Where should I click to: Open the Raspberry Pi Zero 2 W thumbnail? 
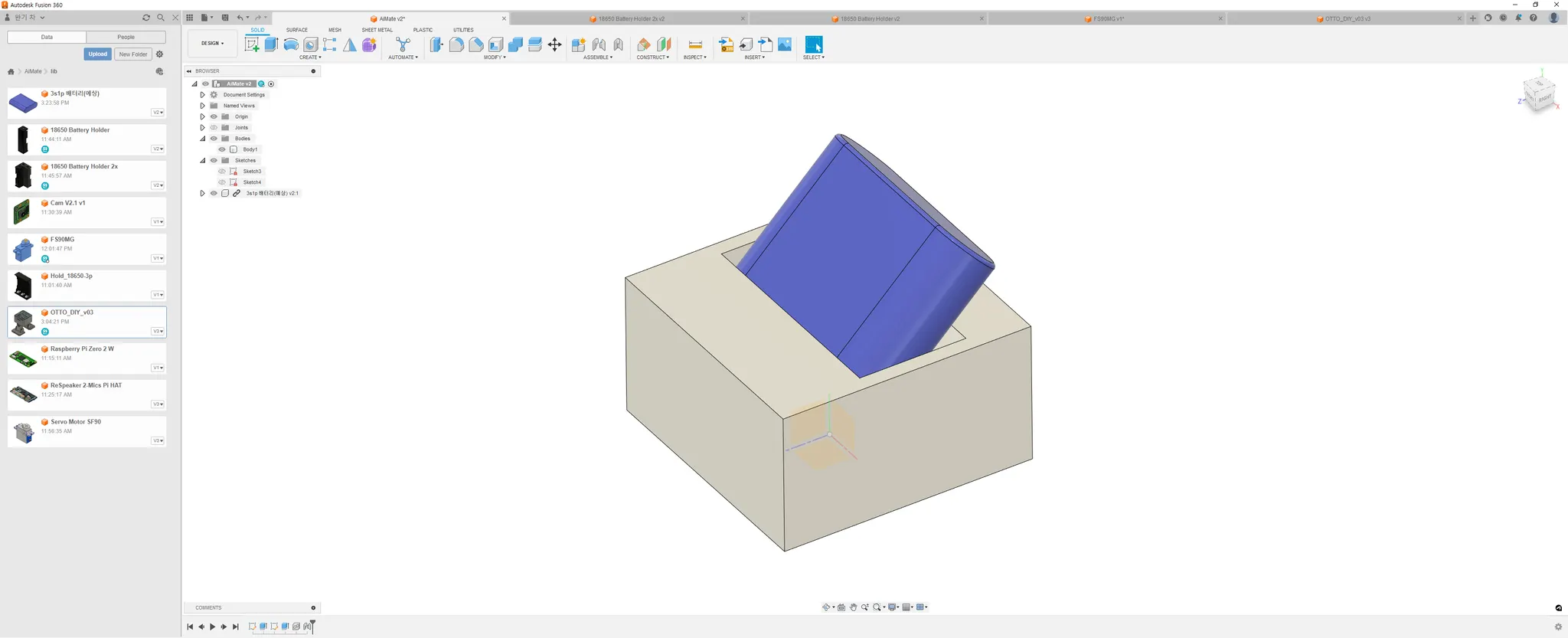point(23,358)
